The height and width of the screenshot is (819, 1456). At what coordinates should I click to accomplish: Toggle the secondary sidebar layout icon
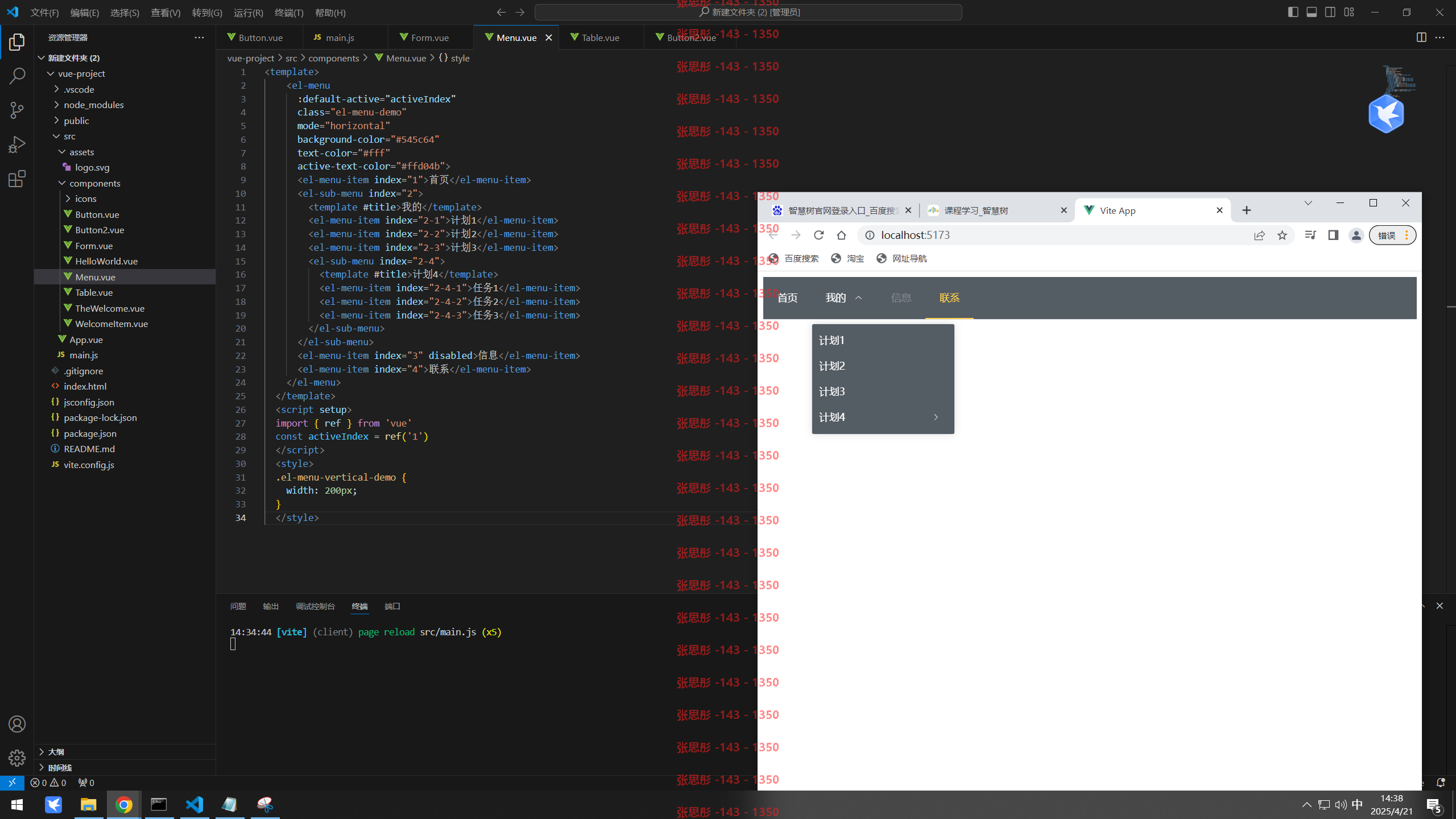[1330, 12]
